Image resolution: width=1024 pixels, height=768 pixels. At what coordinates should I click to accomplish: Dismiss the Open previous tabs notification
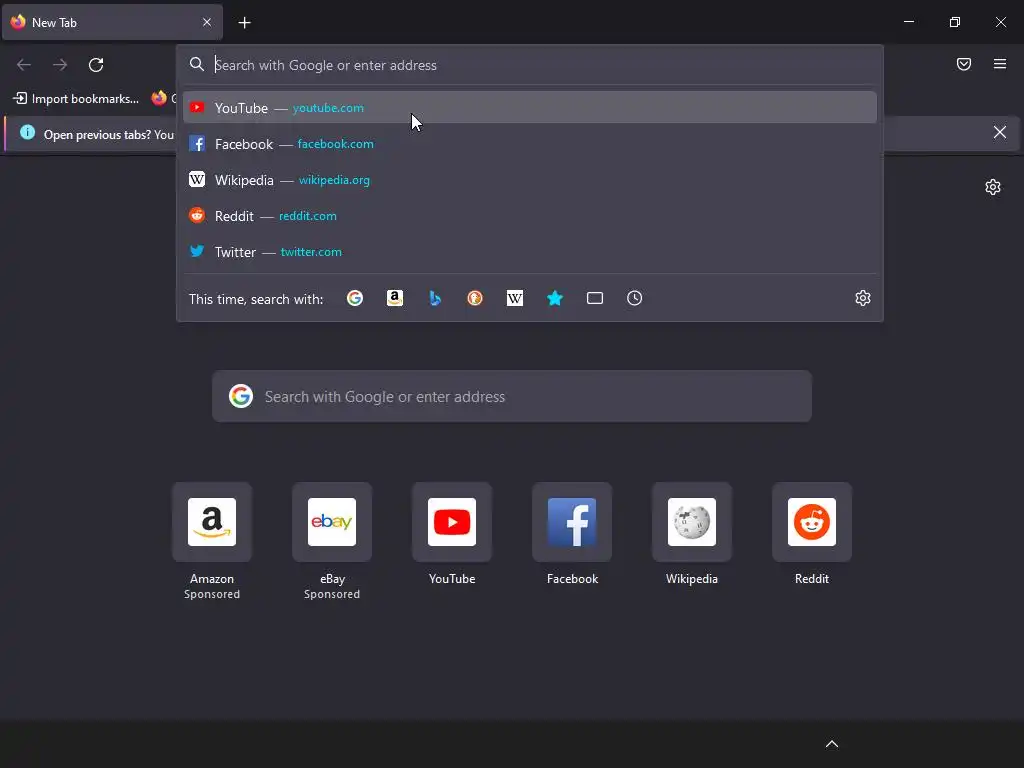999,133
